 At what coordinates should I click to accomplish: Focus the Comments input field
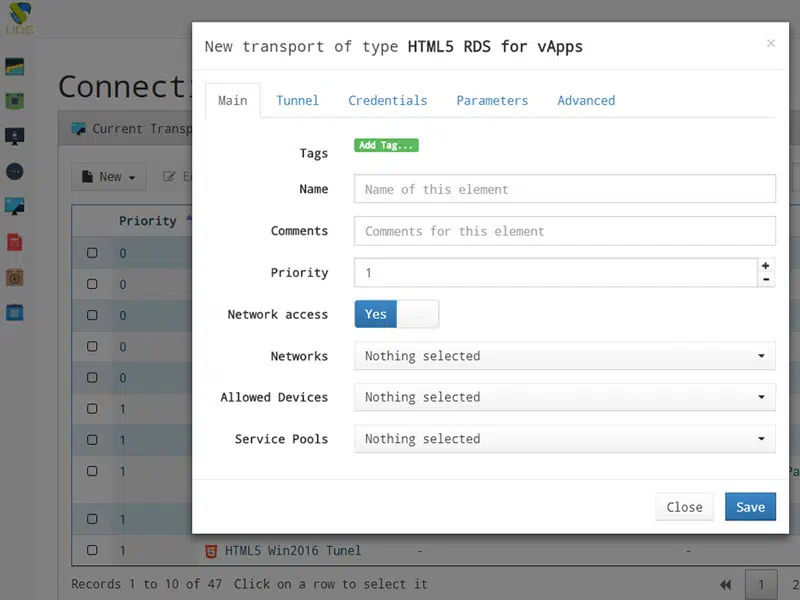(x=565, y=231)
